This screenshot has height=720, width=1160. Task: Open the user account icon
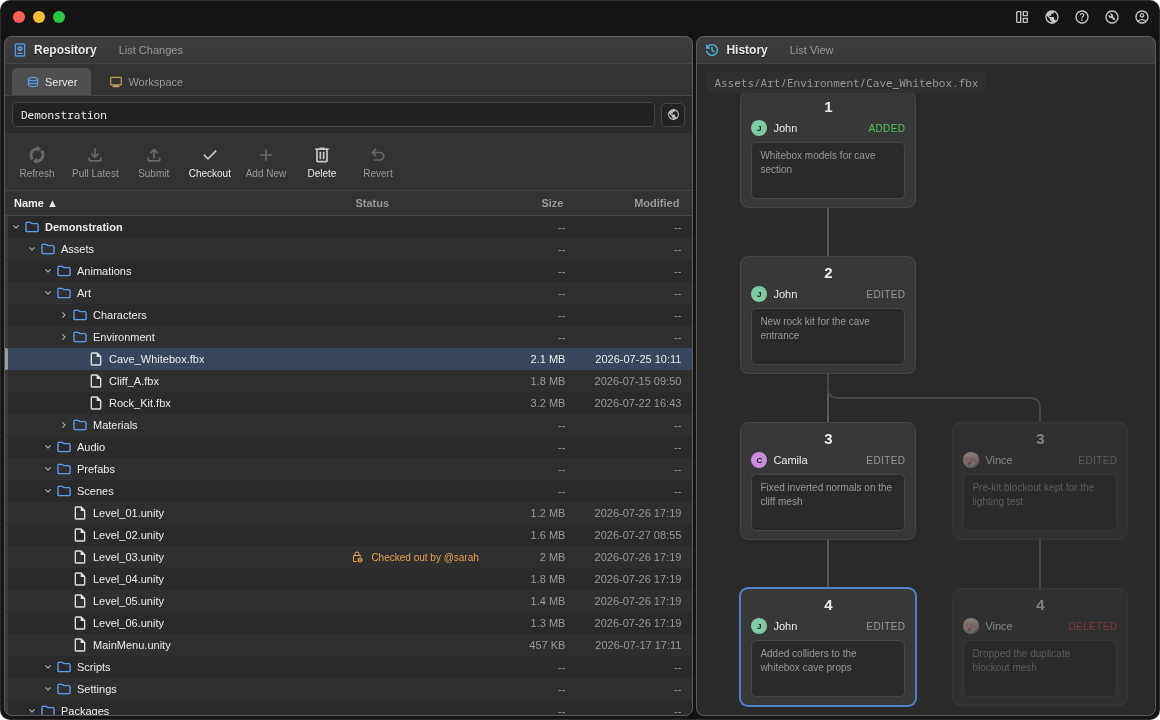[x=1142, y=17]
